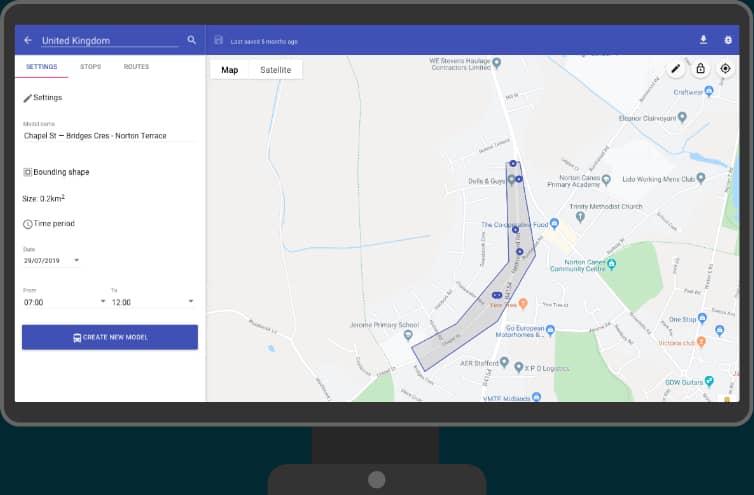The image size is (754, 495).
Task: Switch to the ROUTES tab
Action: pyautogui.click(x=136, y=66)
